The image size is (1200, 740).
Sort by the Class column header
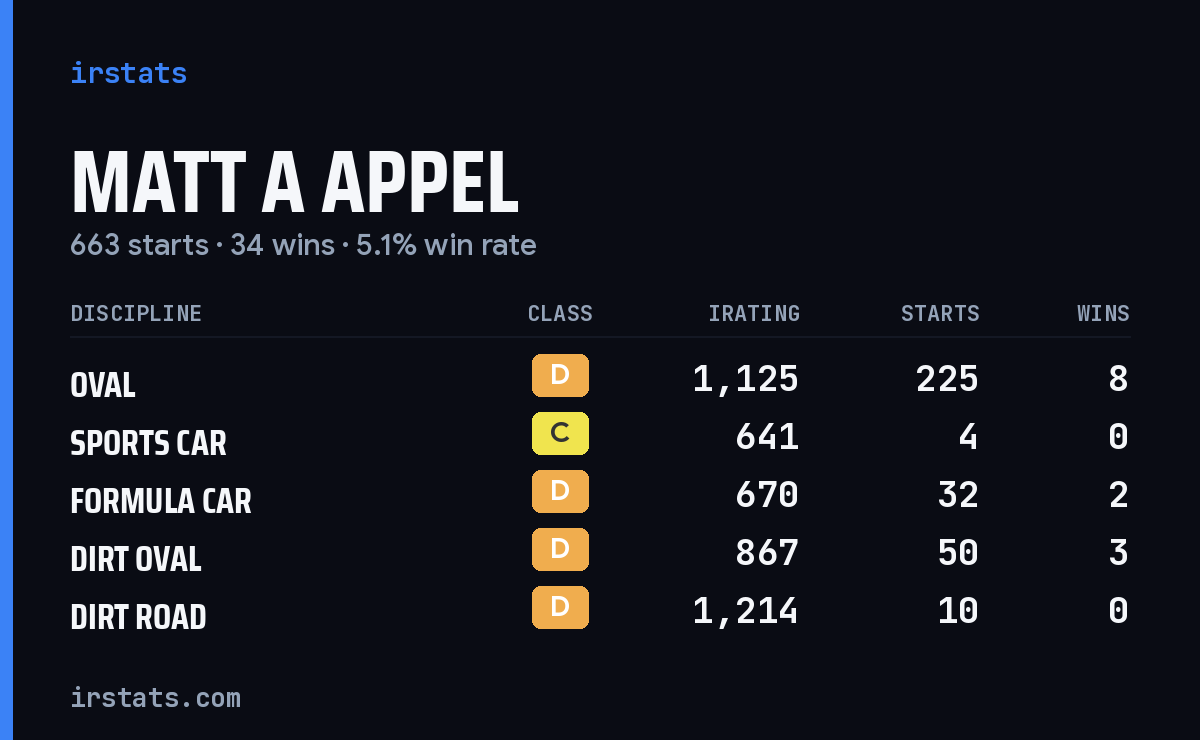tap(560, 313)
